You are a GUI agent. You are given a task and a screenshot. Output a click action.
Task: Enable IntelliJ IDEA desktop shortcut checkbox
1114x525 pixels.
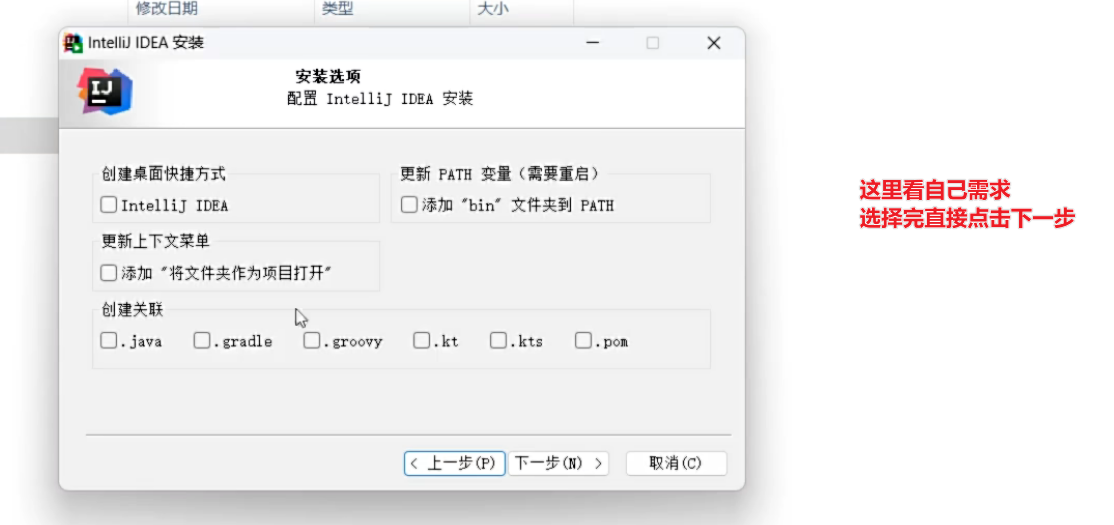[108, 205]
